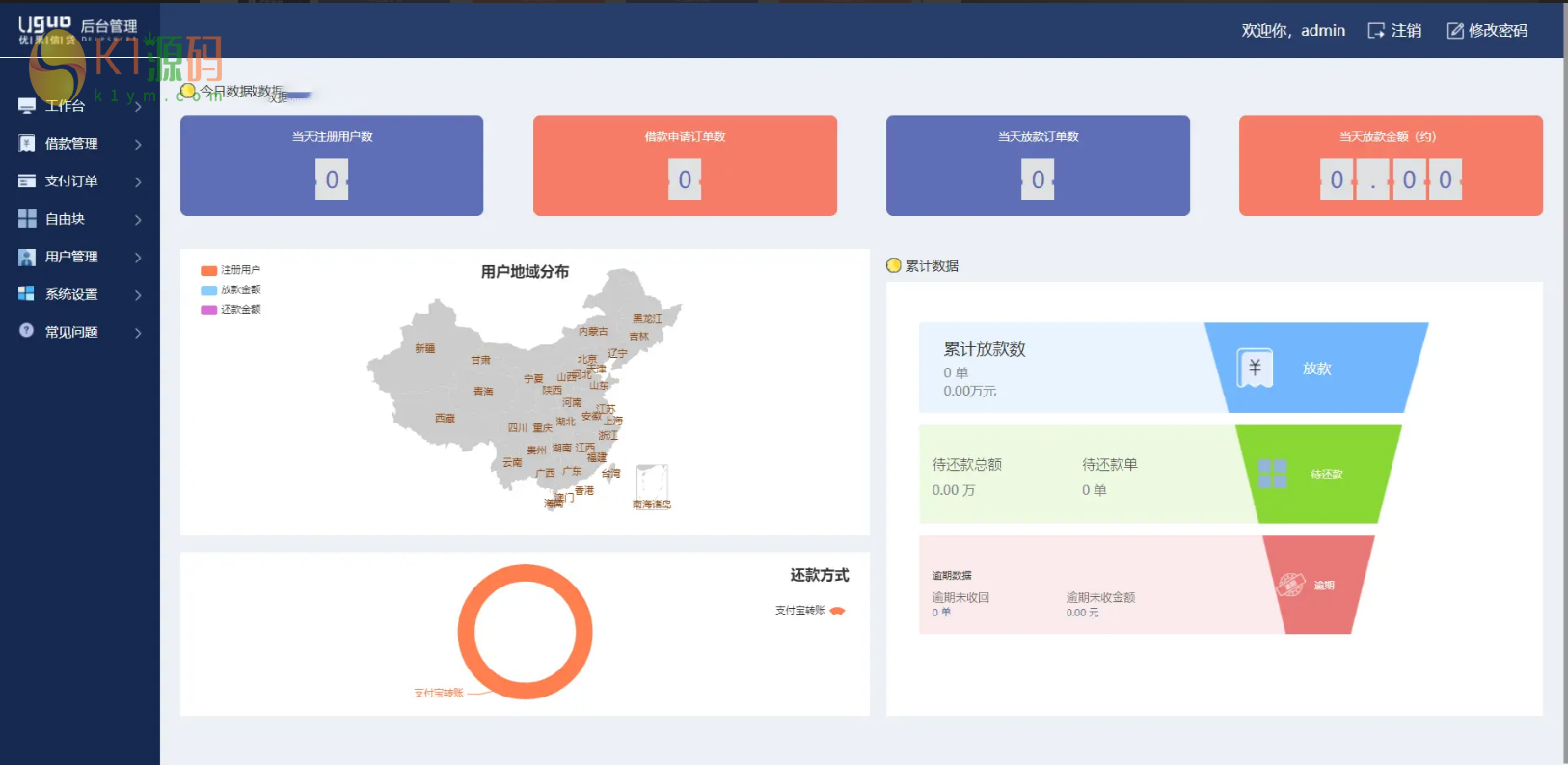Toggle 注册用户 legend on the map
1568x765 pixels.
(230, 270)
